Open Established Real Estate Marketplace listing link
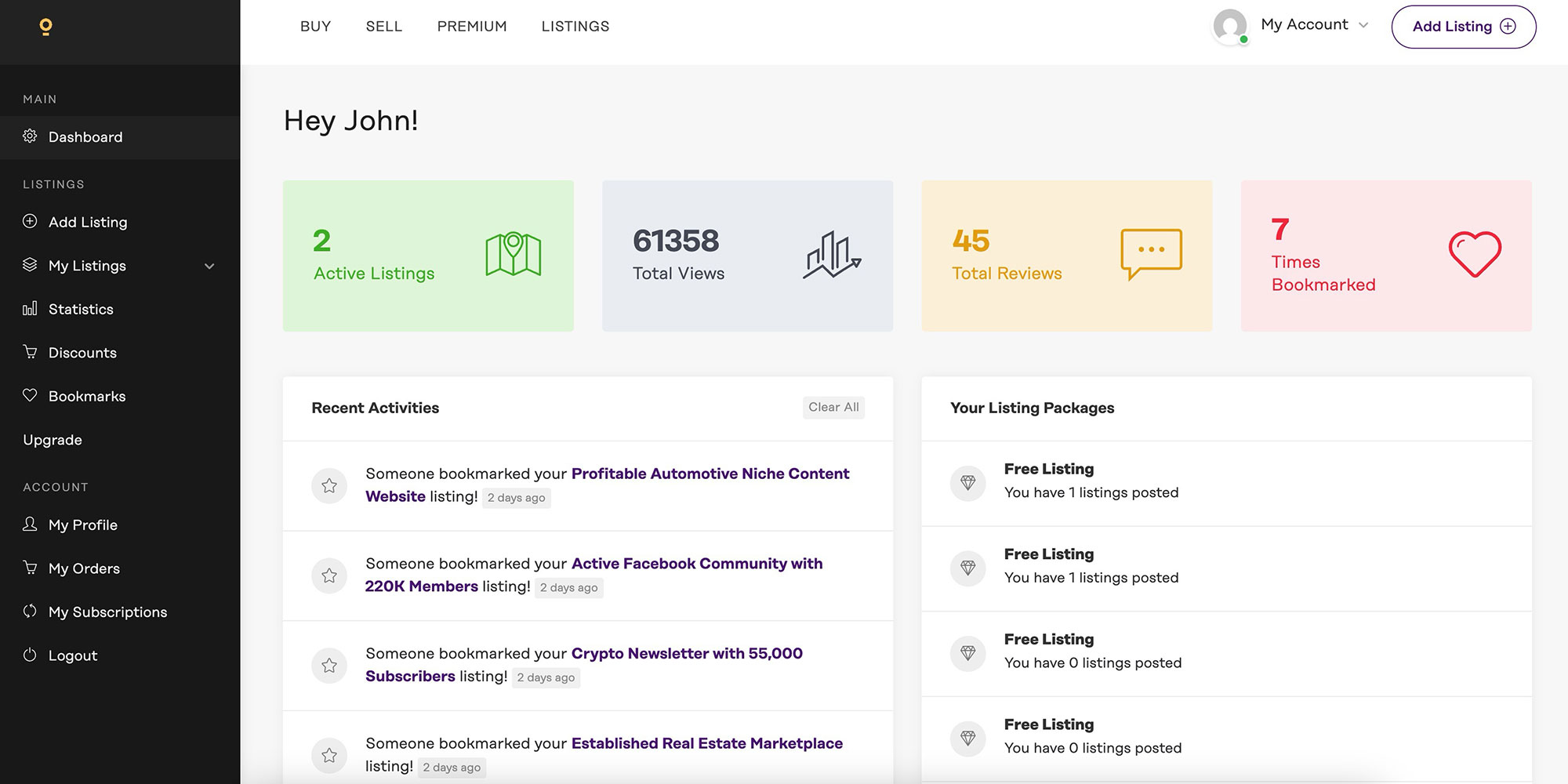Viewport: 1568px width, 784px height. tap(706, 744)
